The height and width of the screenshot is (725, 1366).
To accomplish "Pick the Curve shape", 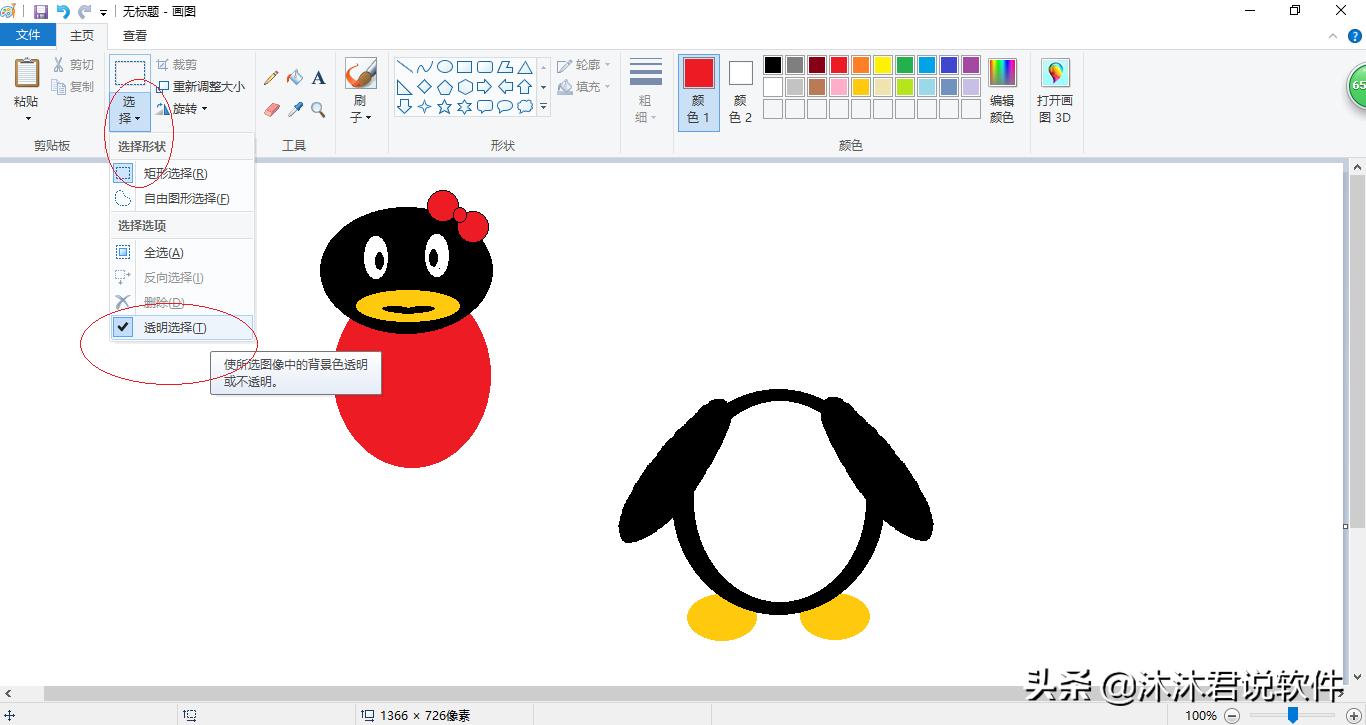I will coord(425,67).
